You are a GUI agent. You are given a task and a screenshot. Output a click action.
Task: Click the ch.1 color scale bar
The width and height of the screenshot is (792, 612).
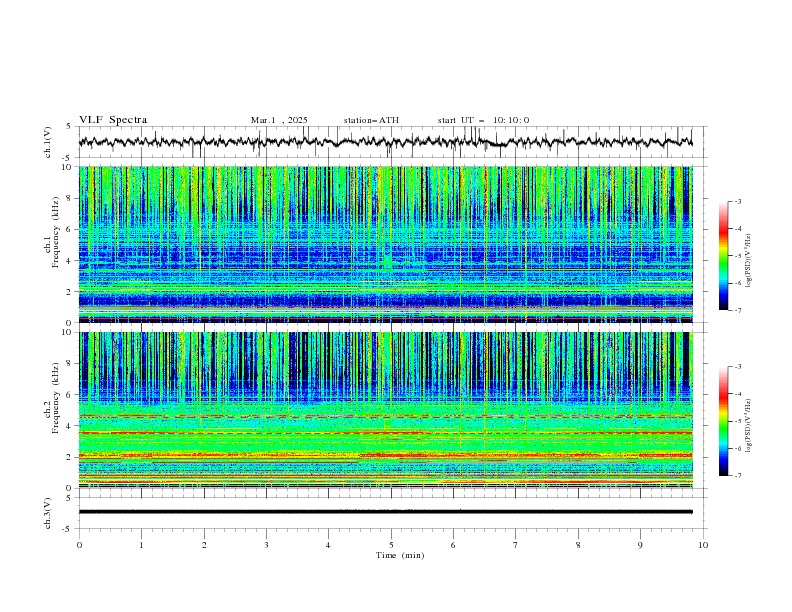click(x=724, y=256)
